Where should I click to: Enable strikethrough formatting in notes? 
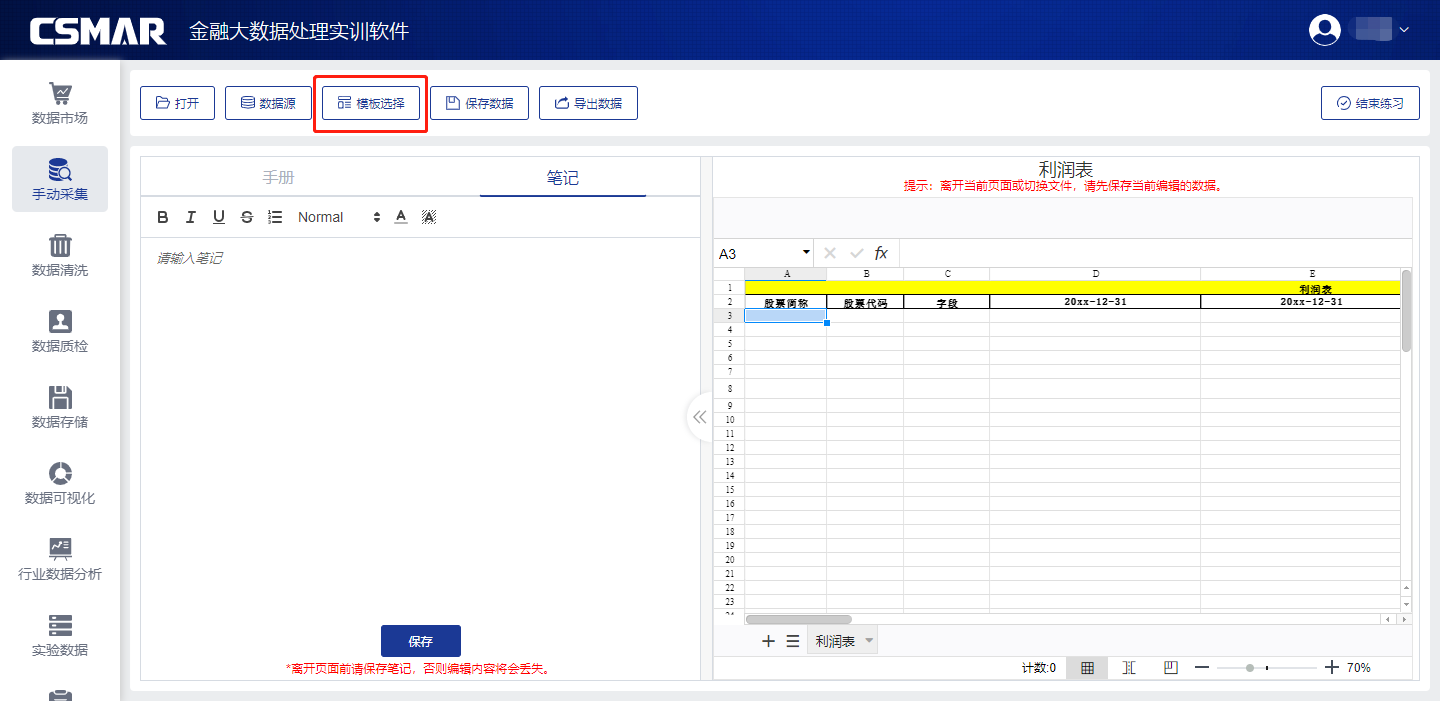[247, 217]
